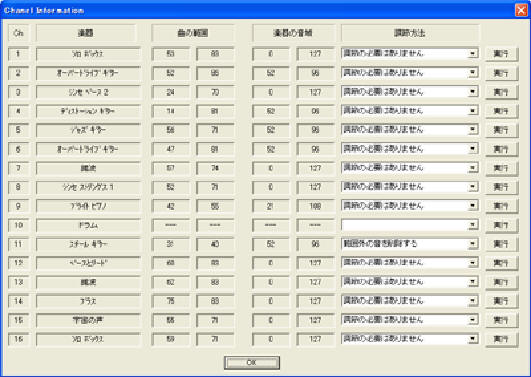Click the 実行 button for channel 1

pyautogui.click(x=502, y=54)
